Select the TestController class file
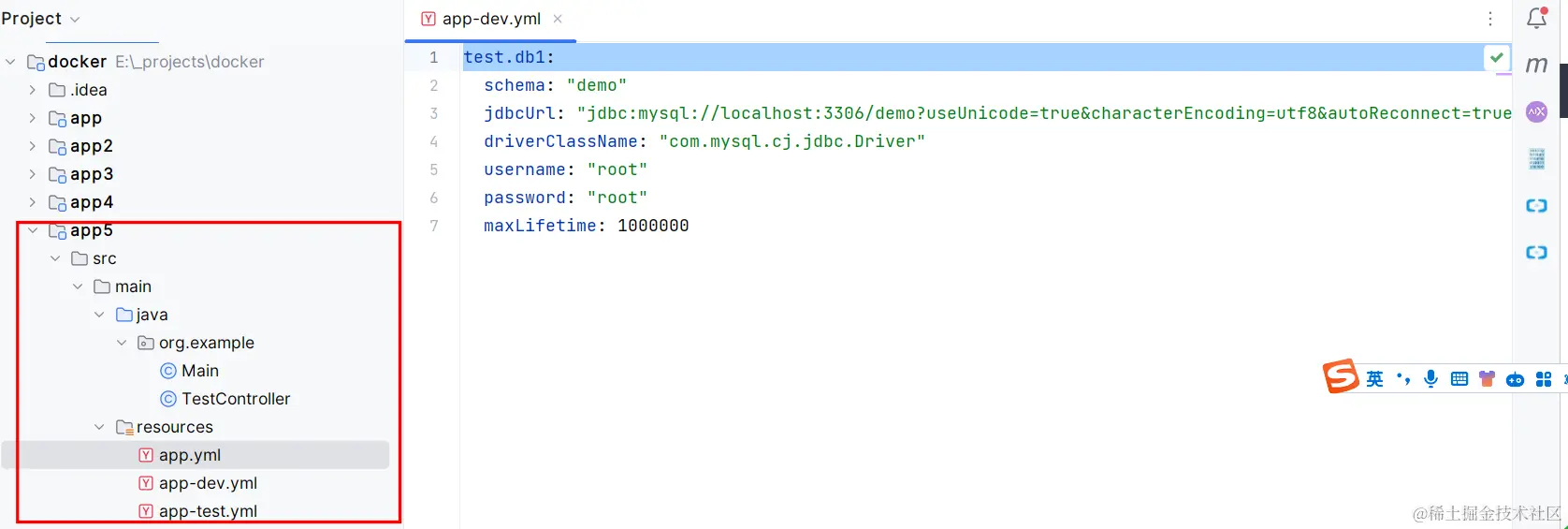 pyautogui.click(x=236, y=399)
